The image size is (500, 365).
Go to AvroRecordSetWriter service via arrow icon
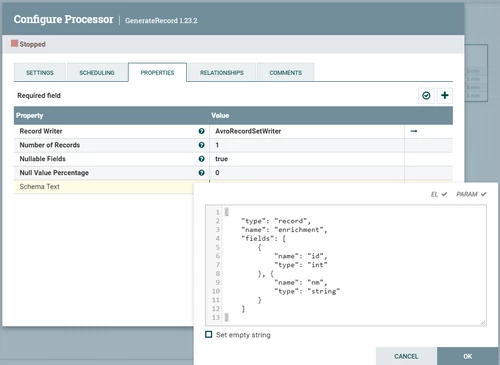(x=414, y=131)
